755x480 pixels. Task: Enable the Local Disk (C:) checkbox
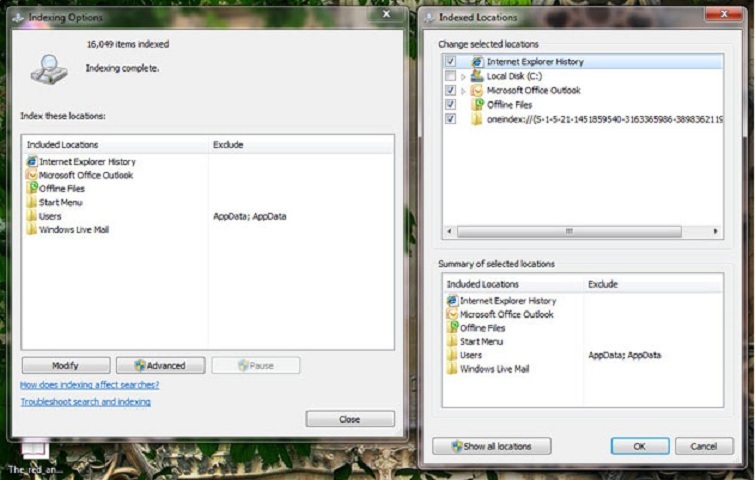click(450, 76)
